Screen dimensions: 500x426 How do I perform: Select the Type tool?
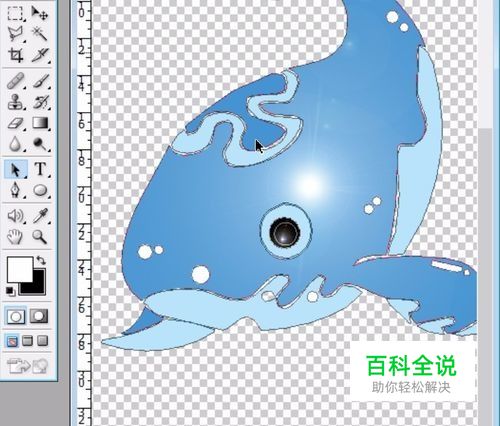point(40,169)
